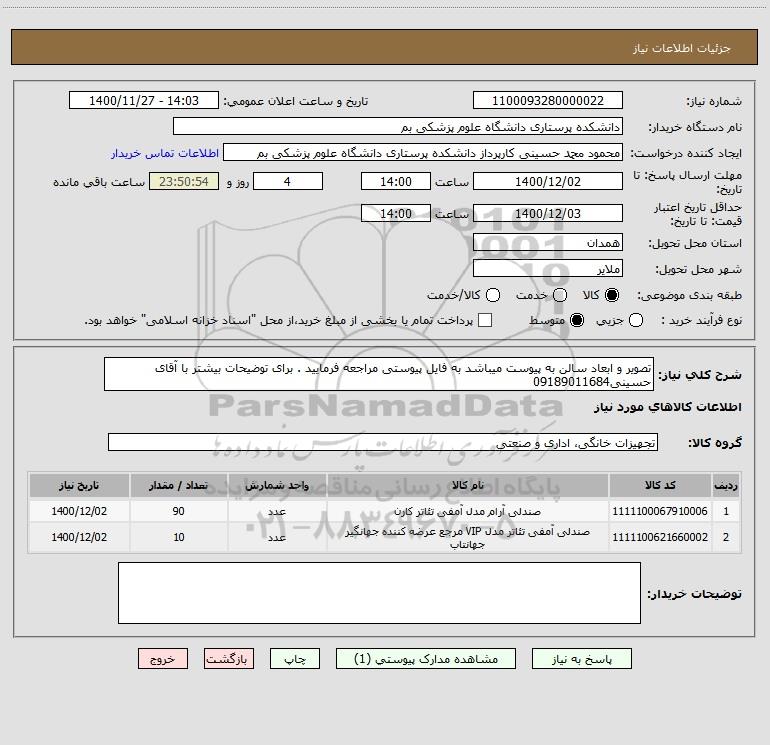Click quantity cell 10
This screenshot has width=770, height=745.
(x=178, y=537)
